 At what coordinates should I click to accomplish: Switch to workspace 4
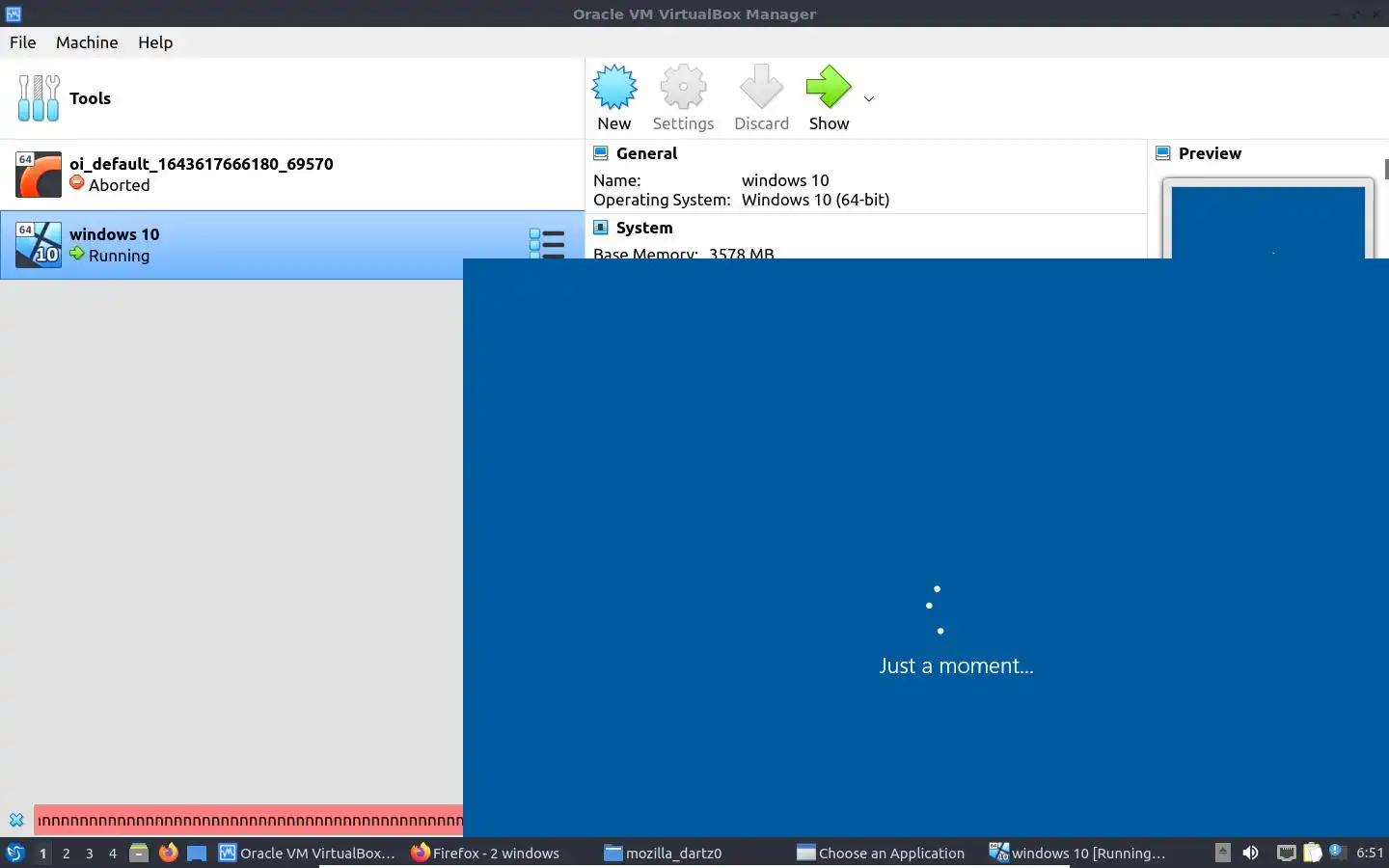112,853
